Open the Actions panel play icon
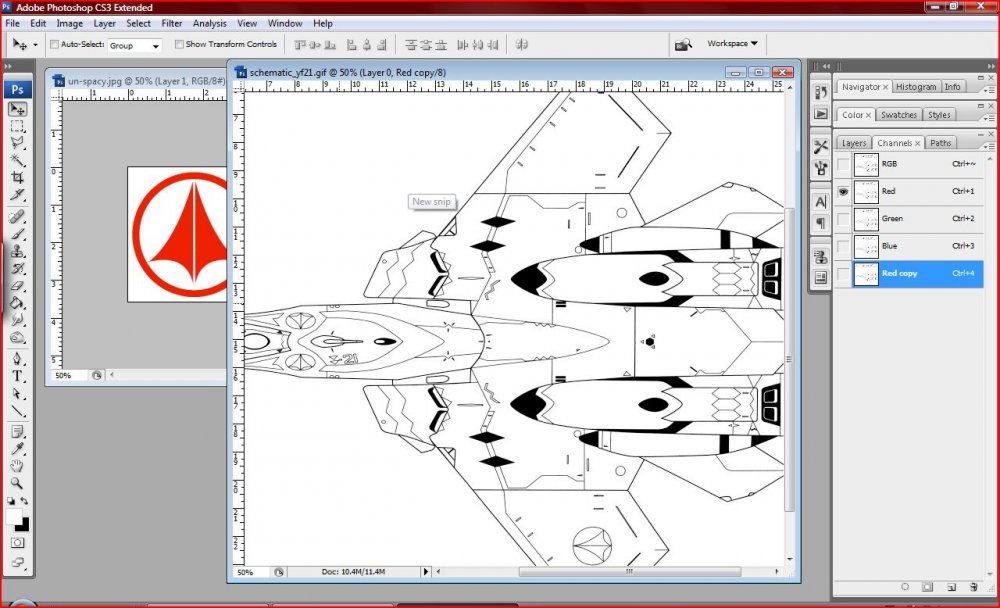Image resolution: width=1000 pixels, height=608 pixels. coord(820,114)
